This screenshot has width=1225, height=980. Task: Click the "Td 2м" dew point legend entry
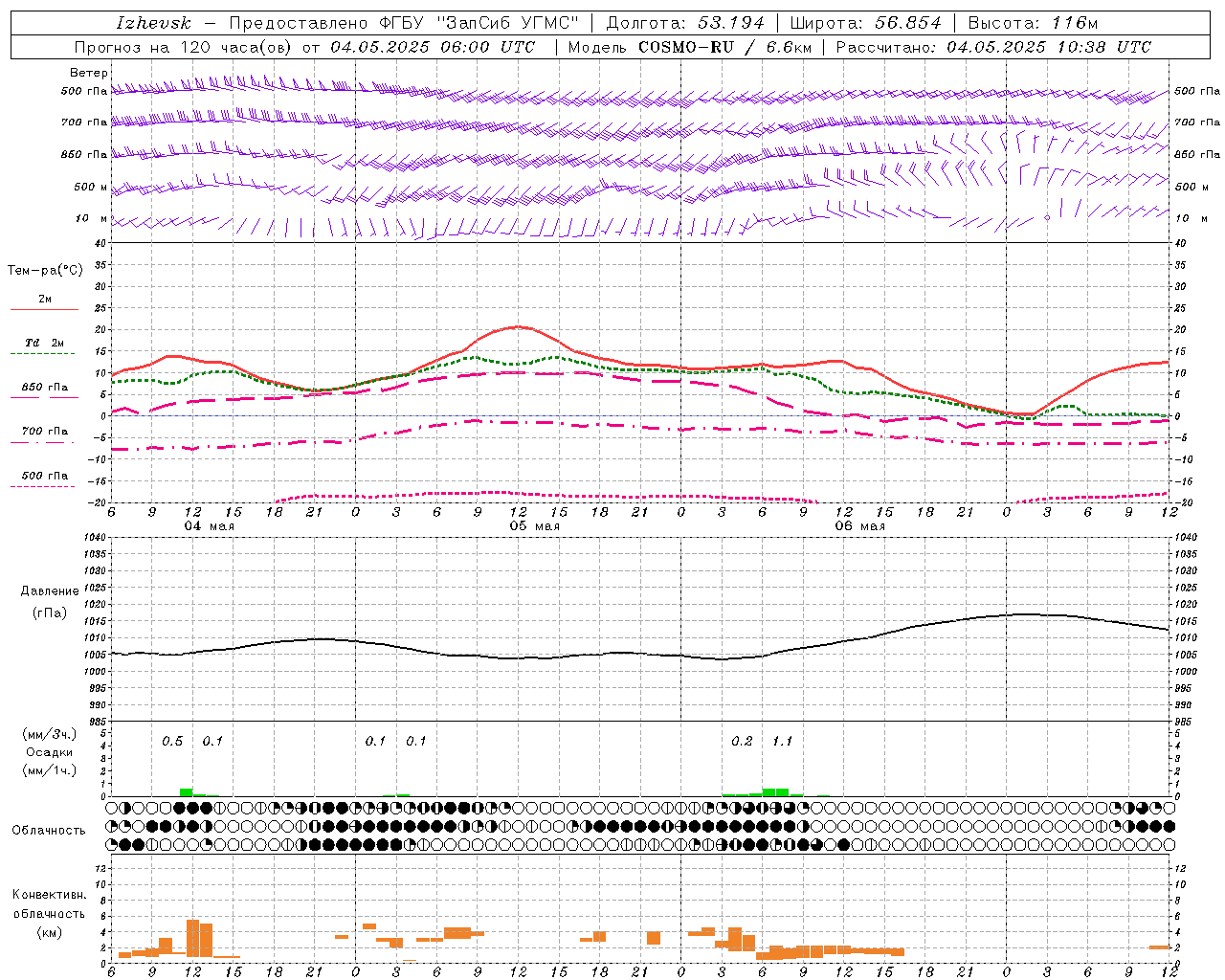(x=44, y=343)
